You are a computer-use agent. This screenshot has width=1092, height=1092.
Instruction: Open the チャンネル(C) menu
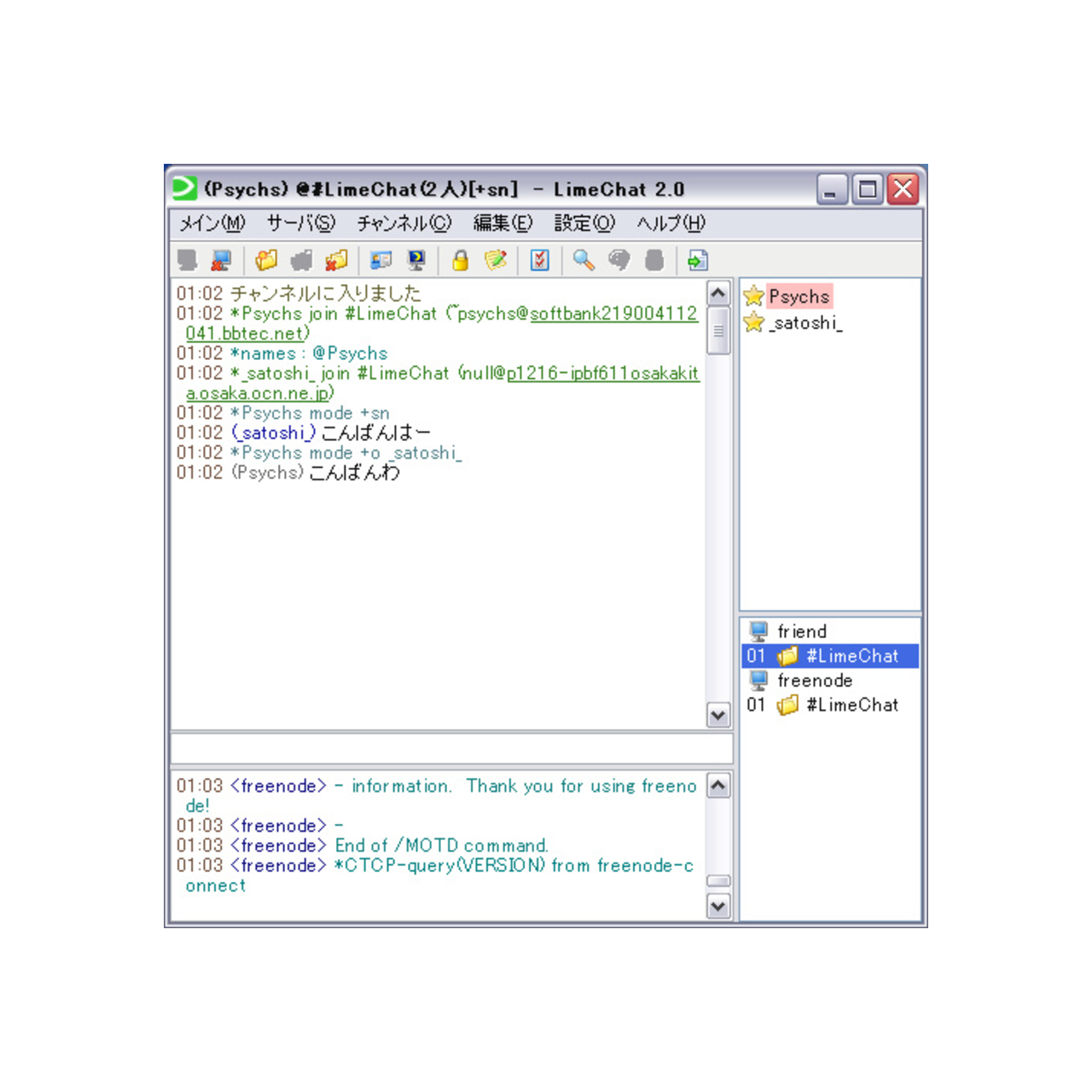click(x=404, y=224)
